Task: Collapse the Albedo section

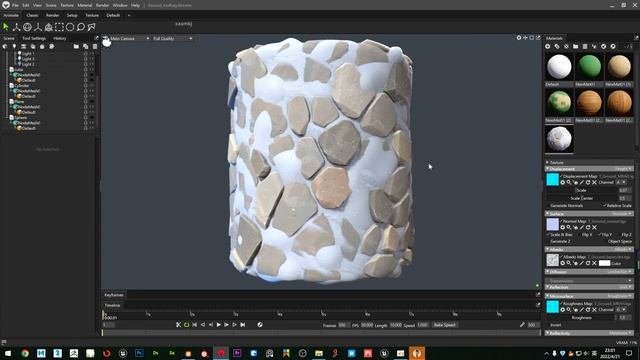Action: click(547, 249)
